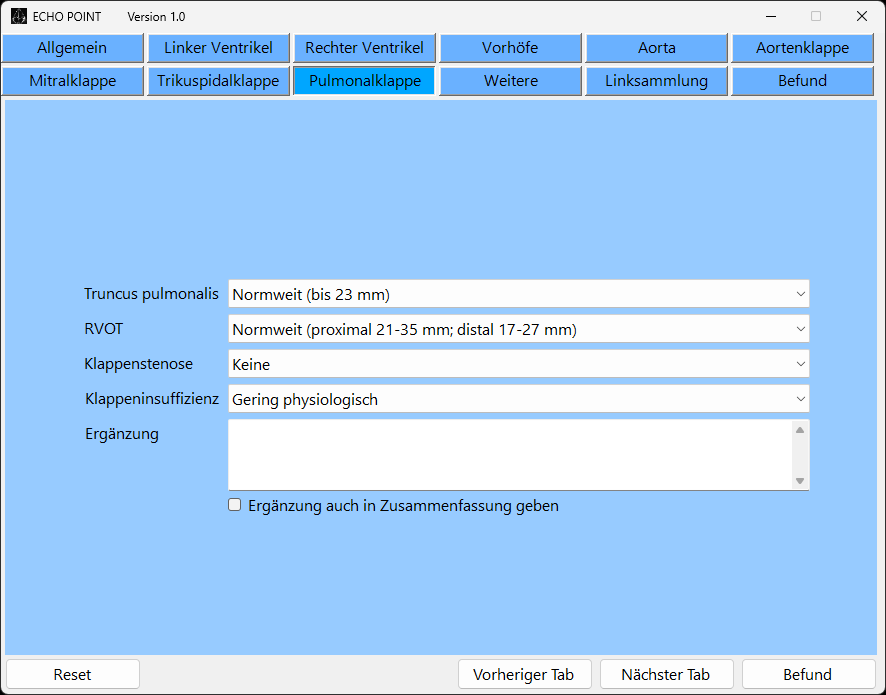This screenshot has width=886, height=695.
Task: Click the ECHO POINT app icon
Action: click(19, 17)
